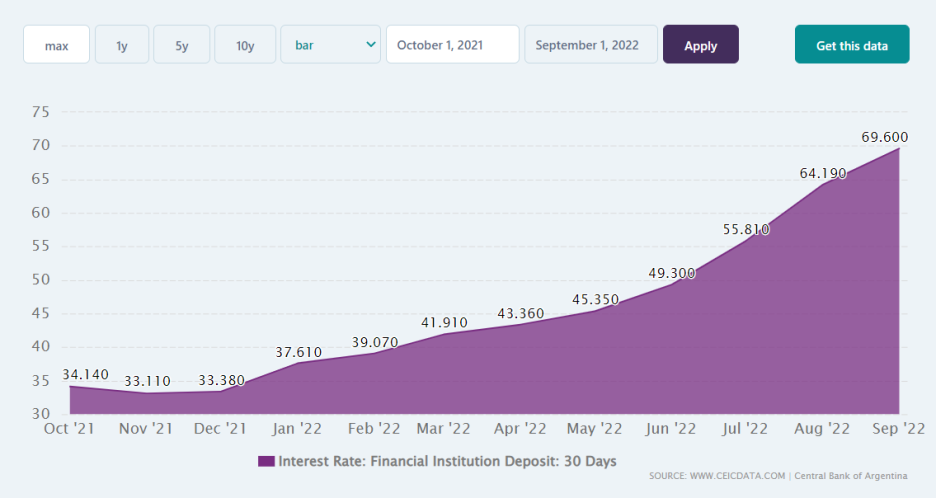The height and width of the screenshot is (498, 936).
Task: Click the Jan '22 axis label
Action: [297, 428]
